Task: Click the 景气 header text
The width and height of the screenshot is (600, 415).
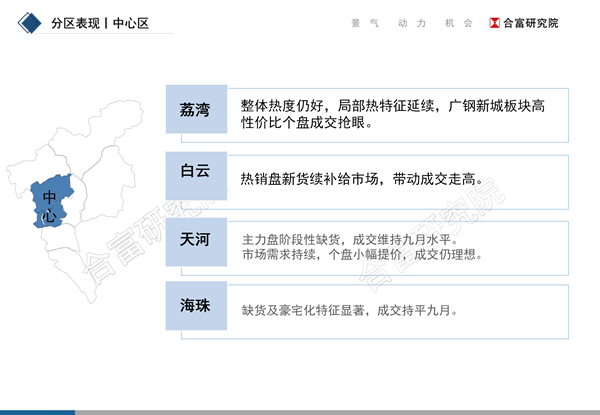Action: [365, 23]
